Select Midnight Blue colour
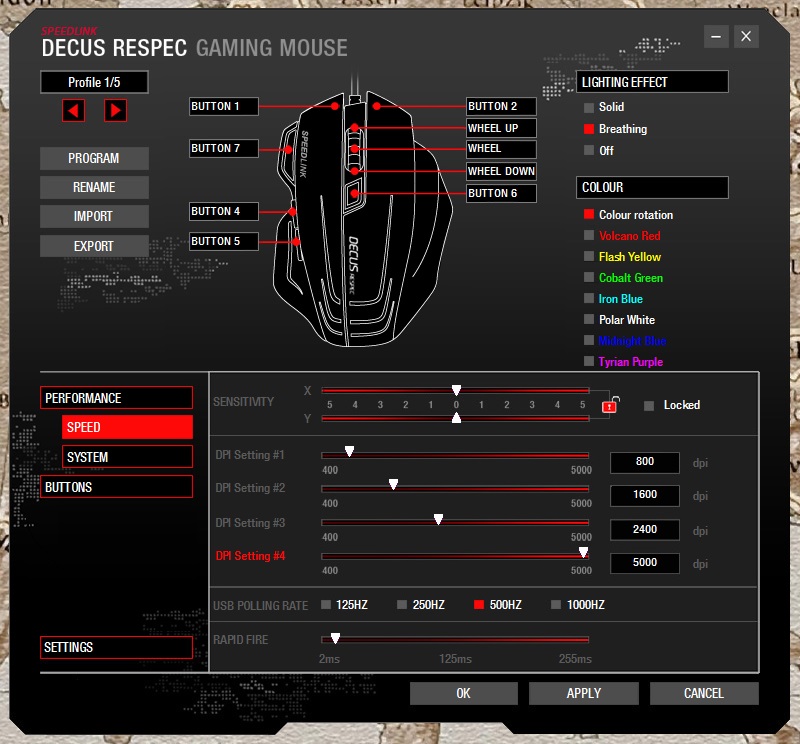Viewport: 800px width, 744px height. coord(589,340)
